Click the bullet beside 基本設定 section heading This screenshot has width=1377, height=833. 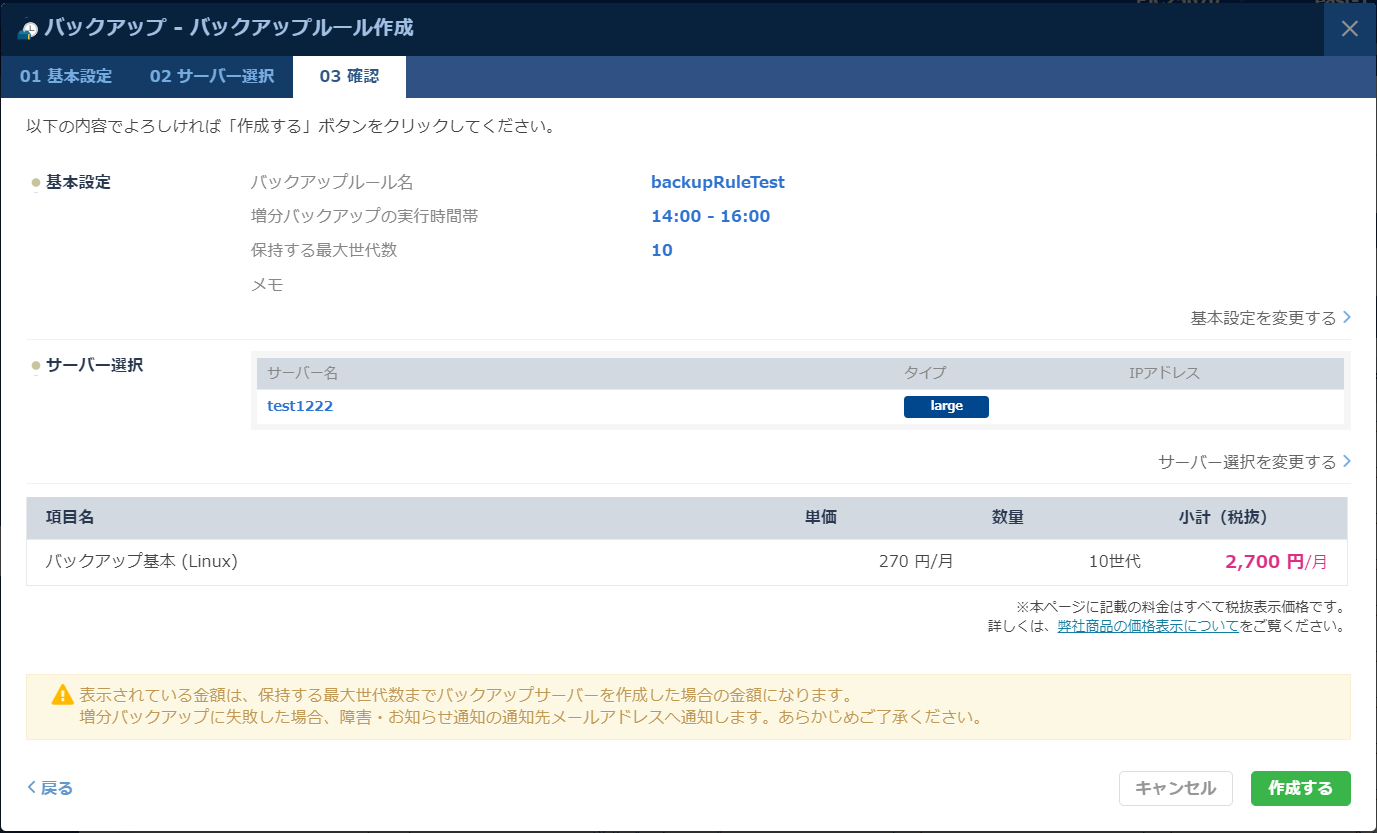click(x=36, y=183)
